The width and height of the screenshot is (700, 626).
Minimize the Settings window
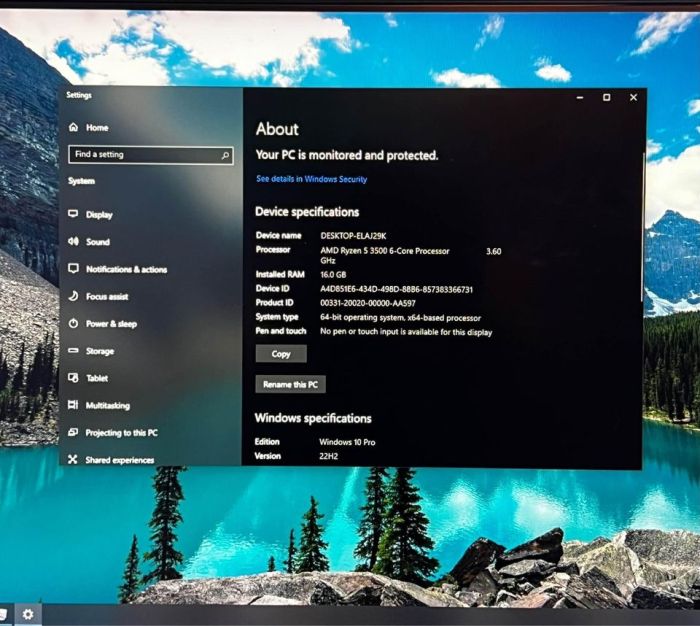point(580,97)
